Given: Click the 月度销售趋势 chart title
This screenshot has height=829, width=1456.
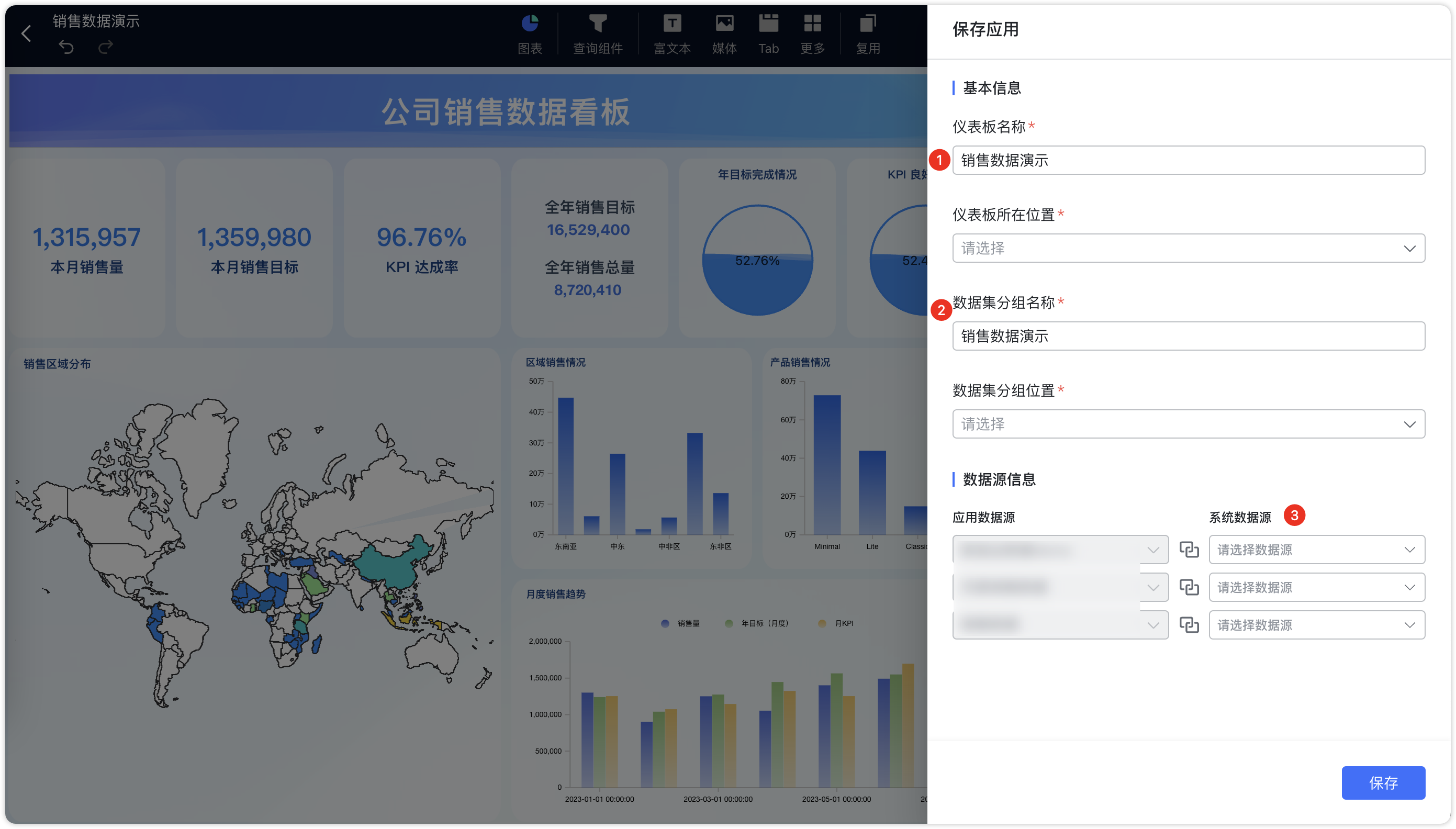Looking at the screenshot, I should (x=555, y=594).
